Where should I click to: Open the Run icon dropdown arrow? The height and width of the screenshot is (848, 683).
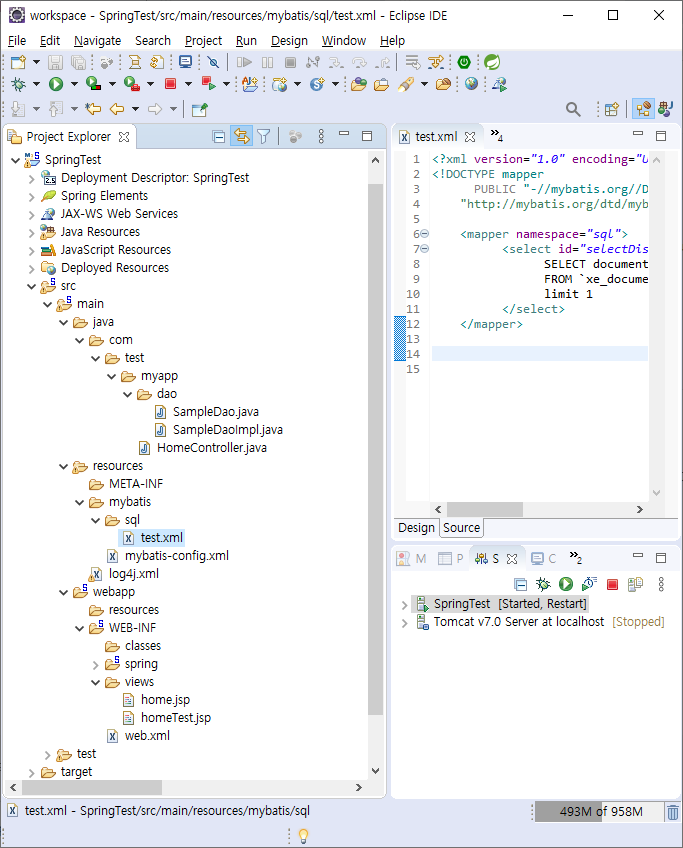point(74,84)
